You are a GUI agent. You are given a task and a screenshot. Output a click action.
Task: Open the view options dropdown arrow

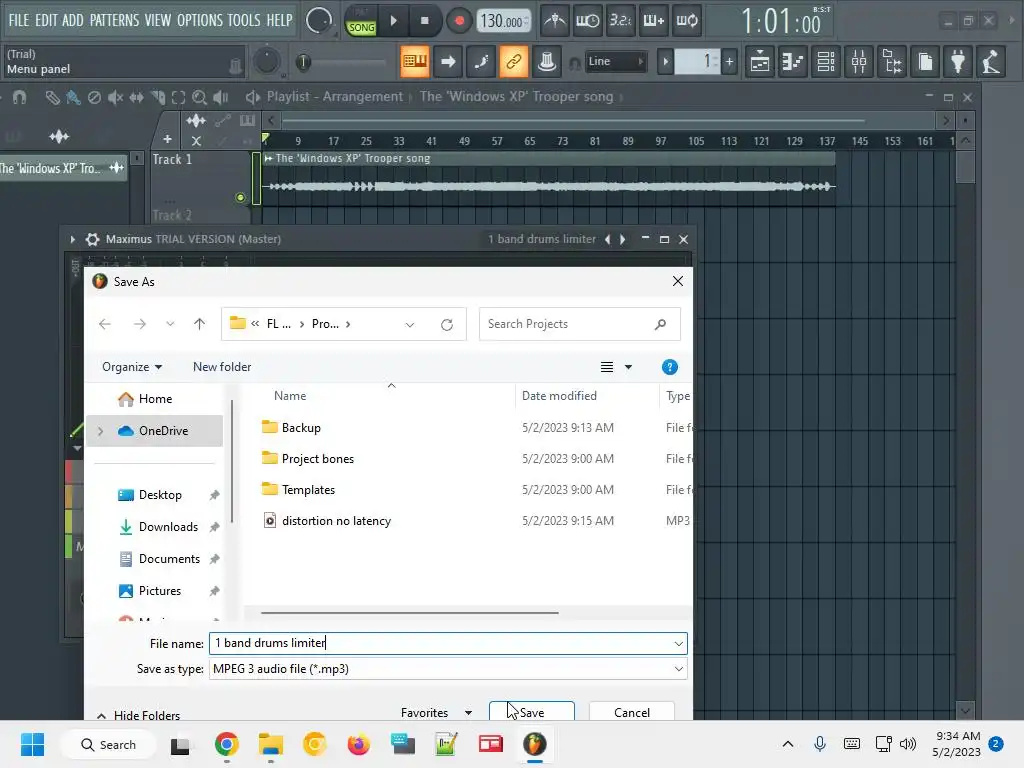coord(628,367)
